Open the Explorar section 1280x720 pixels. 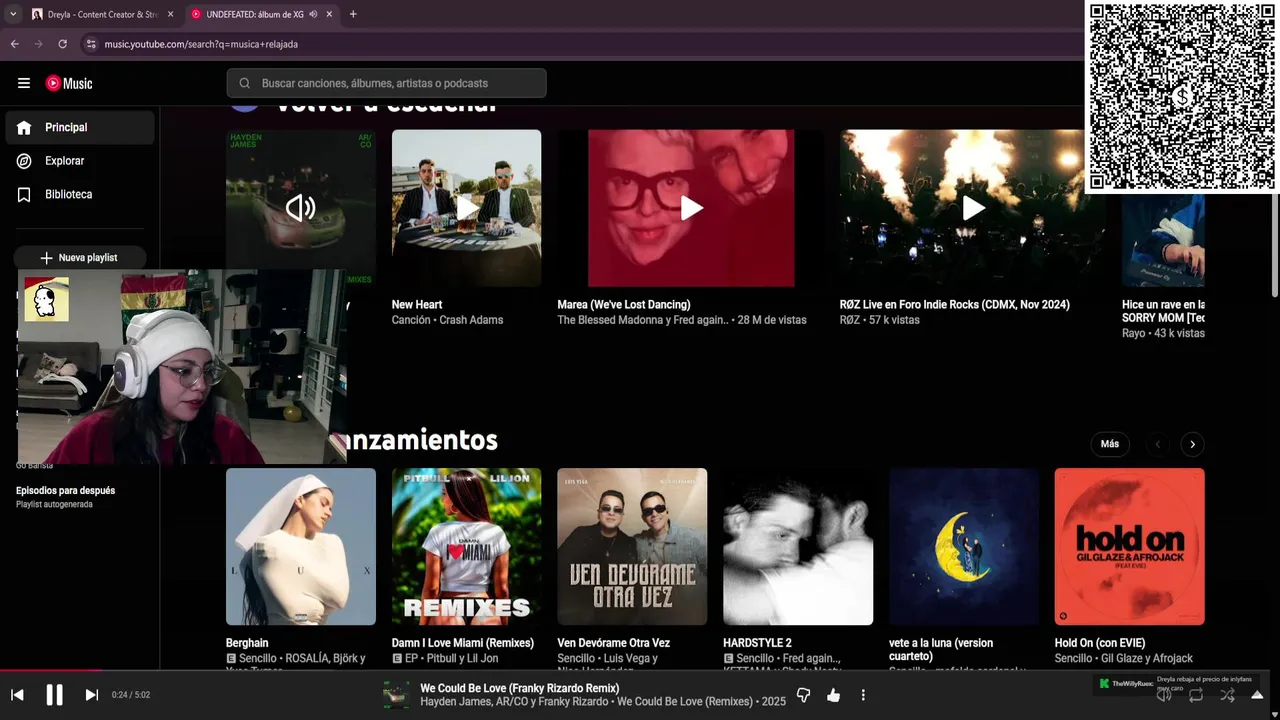pos(80,161)
